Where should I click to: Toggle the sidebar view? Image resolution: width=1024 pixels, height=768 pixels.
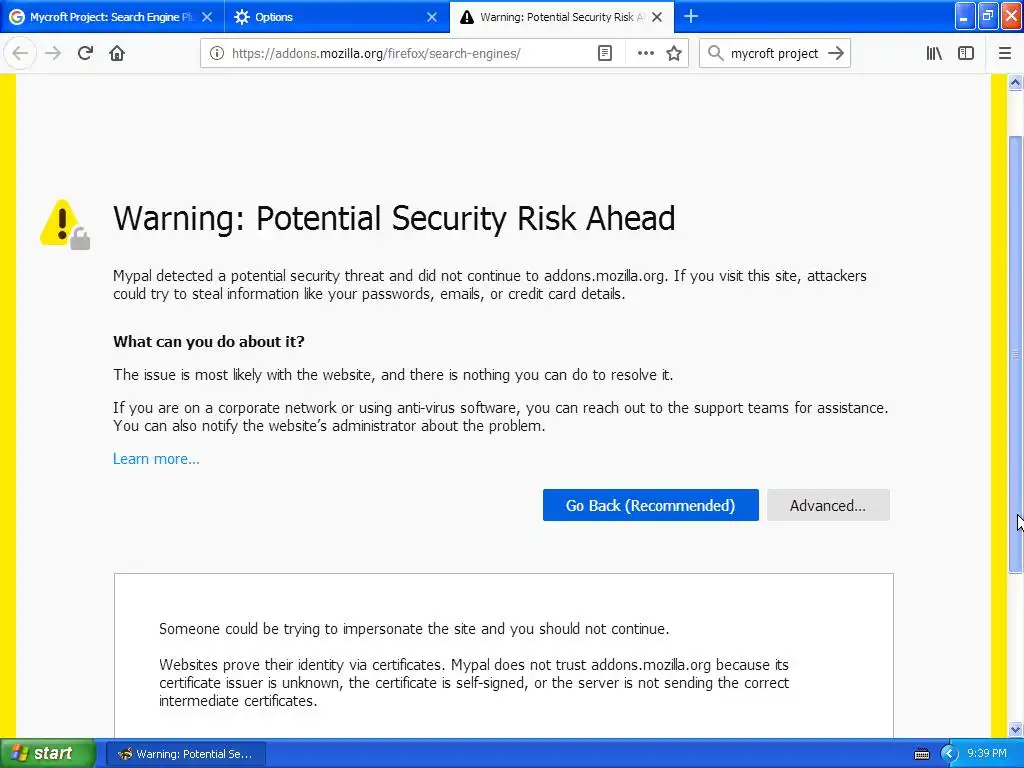point(966,53)
